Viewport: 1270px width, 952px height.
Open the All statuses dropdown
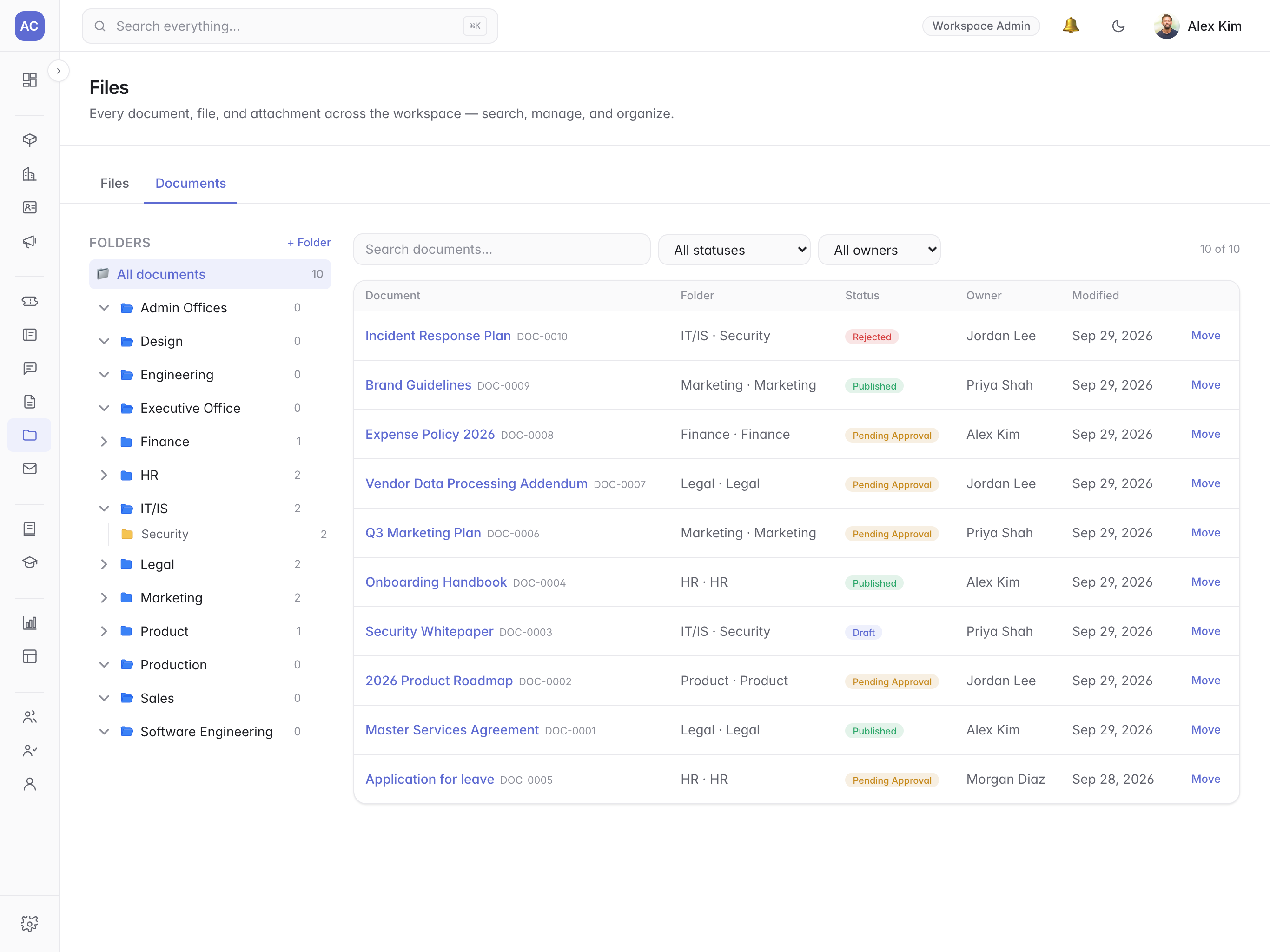(x=734, y=250)
